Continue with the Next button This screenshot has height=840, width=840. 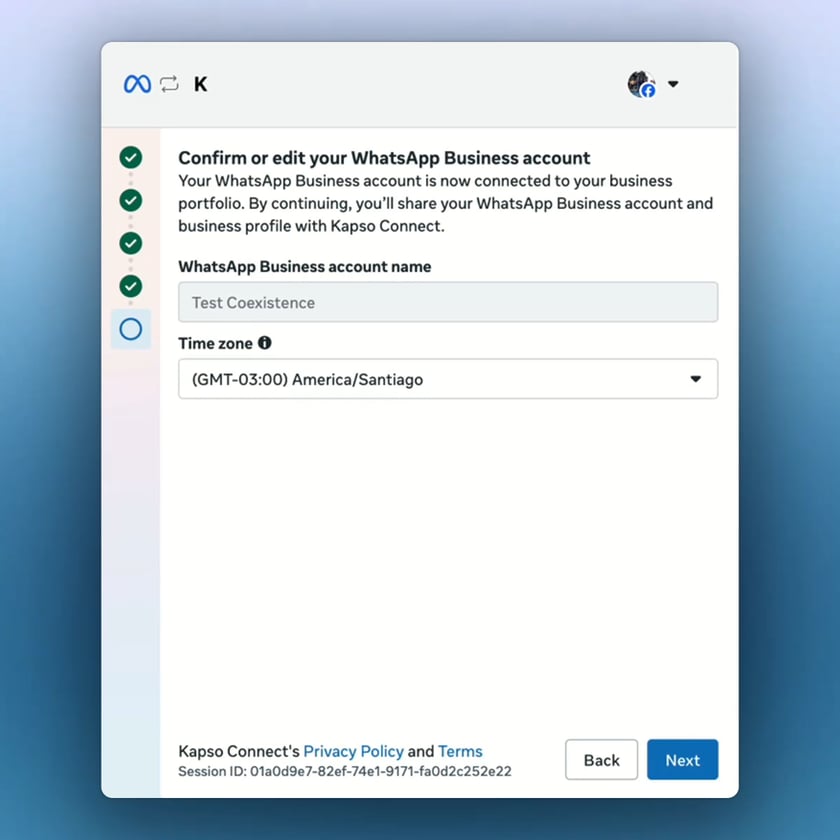[682, 760]
